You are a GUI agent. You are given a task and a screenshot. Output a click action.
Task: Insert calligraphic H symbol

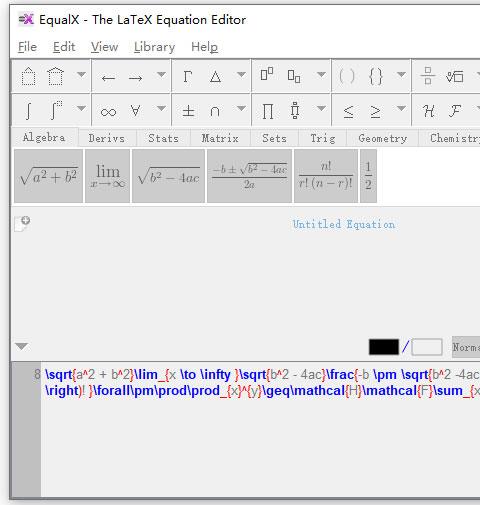tap(429, 111)
